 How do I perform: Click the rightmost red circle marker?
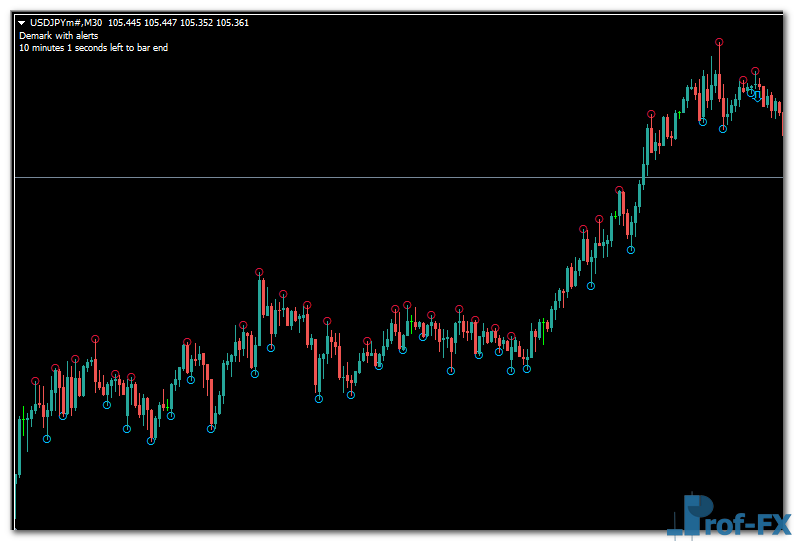755,71
